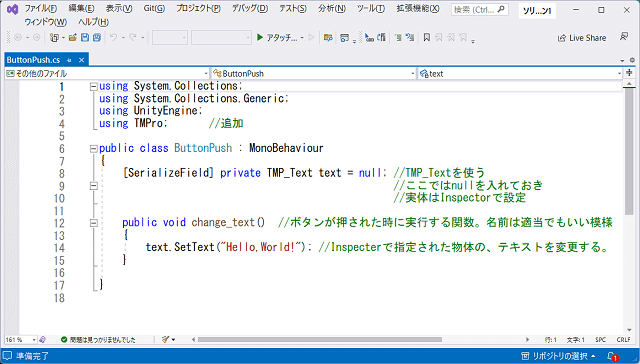This screenshot has width=640, height=364.
Task: Click the no issues found status indicator
Action: click(98, 340)
